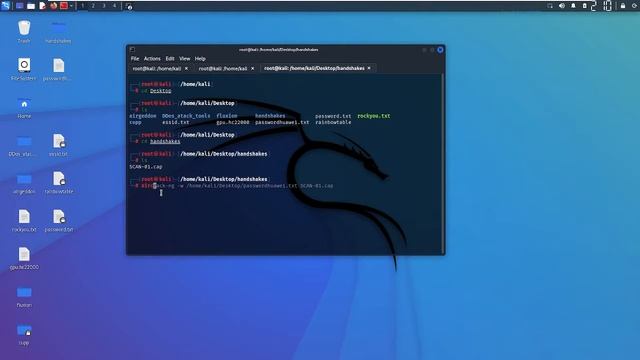Maximize the terminal window

pos(432,50)
